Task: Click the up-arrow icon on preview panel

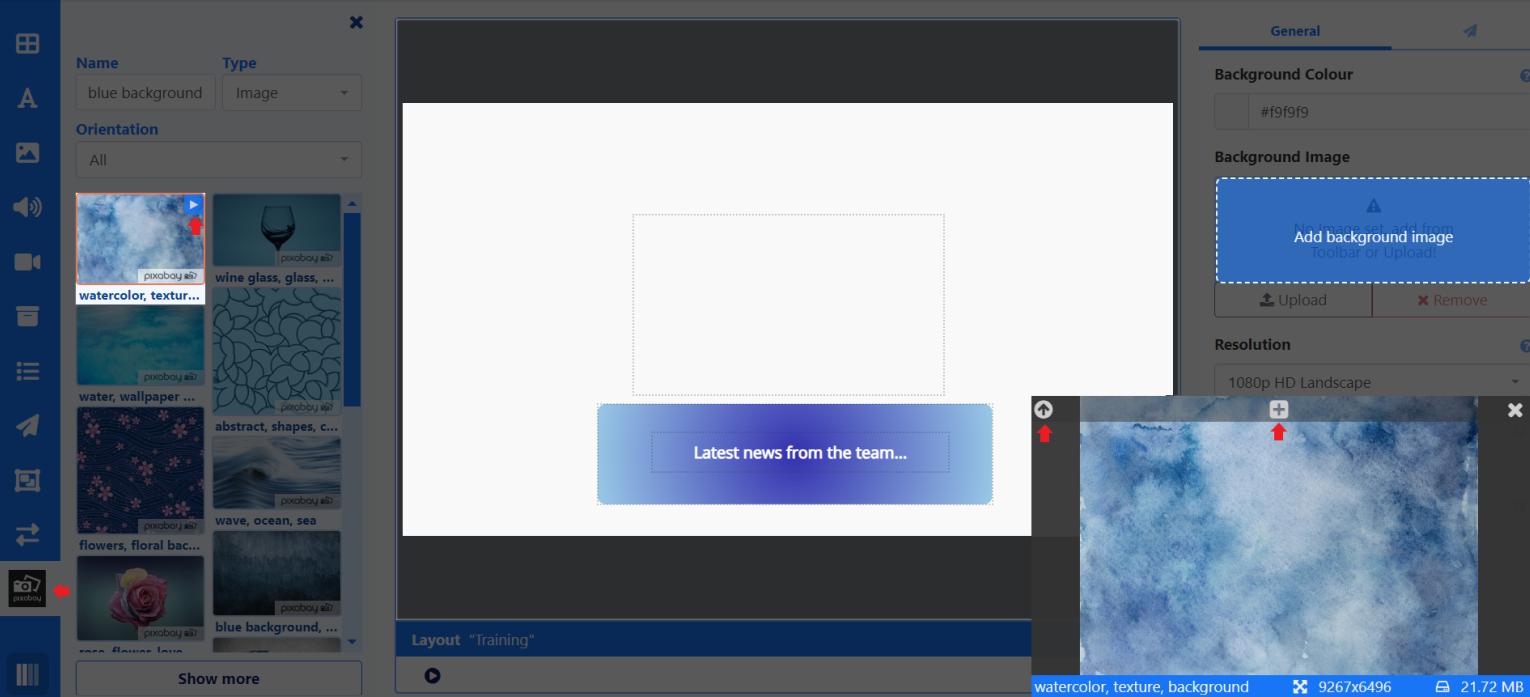Action: (x=1043, y=409)
